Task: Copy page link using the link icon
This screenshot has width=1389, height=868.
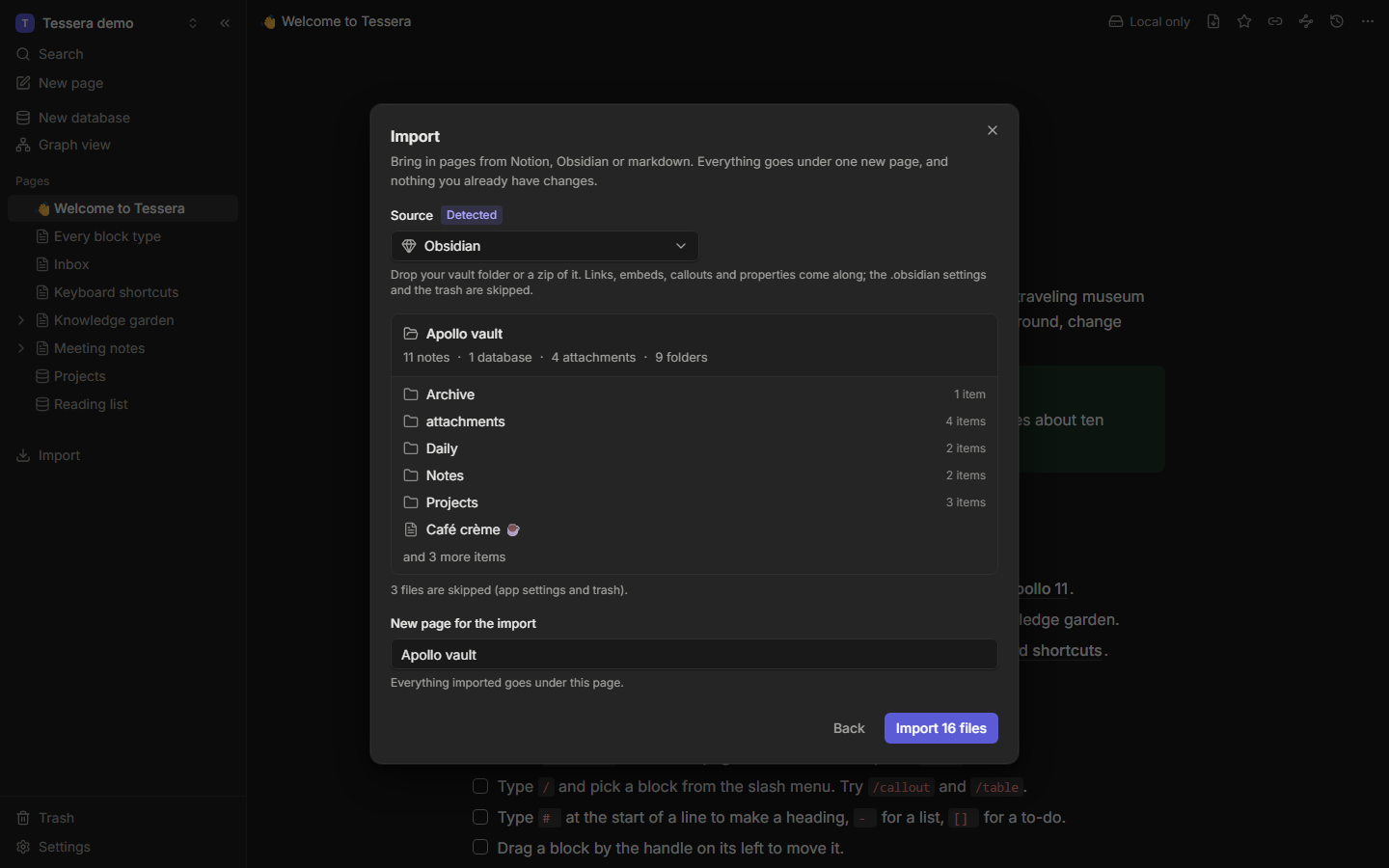Action: (1275, 21)
